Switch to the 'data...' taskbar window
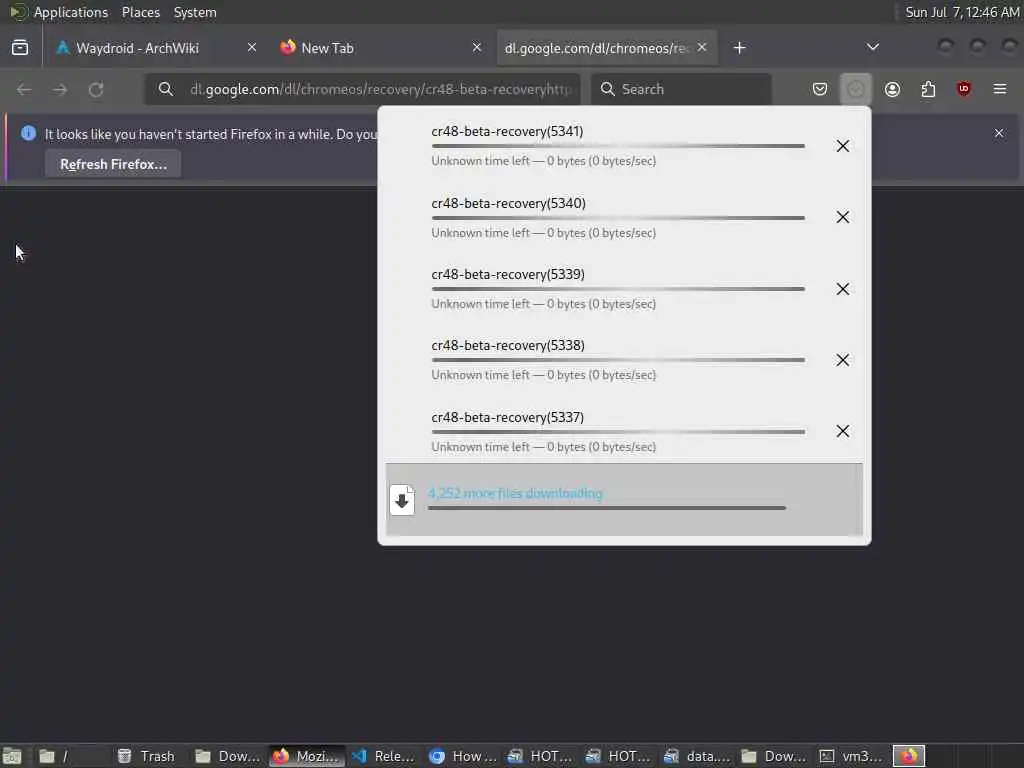This screenshot has height=768, width=1024. (697, 756)
